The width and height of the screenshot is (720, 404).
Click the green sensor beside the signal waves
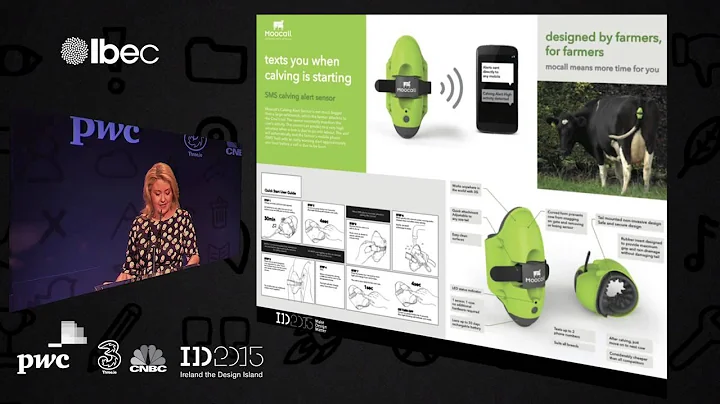click(406, 87)
